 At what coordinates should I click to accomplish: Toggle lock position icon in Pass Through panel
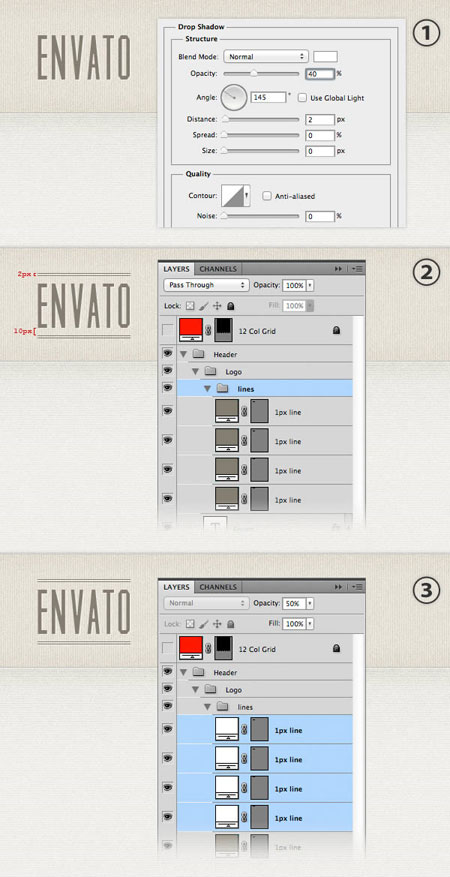coord(217,306)
